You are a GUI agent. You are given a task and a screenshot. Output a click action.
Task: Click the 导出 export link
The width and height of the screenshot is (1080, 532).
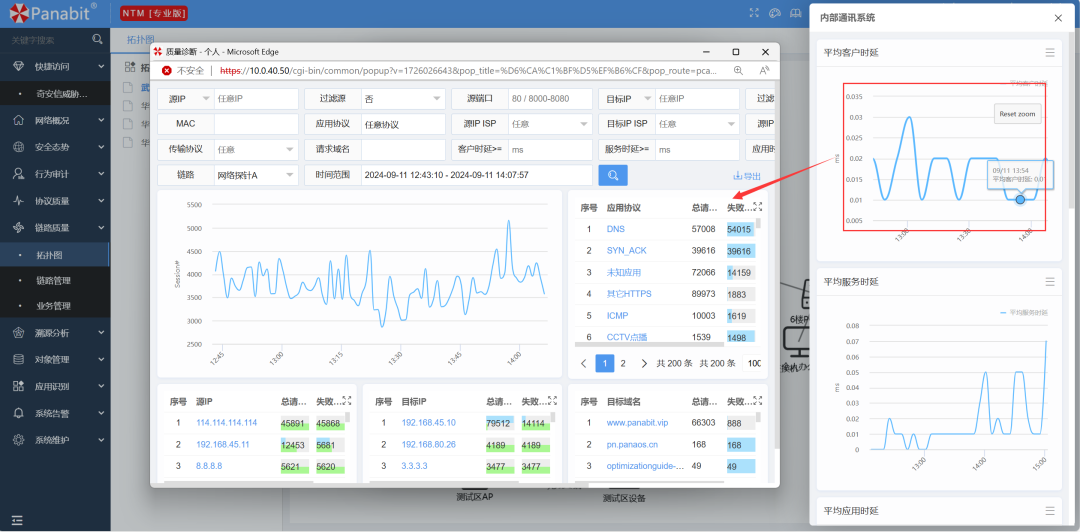point(747,176)
